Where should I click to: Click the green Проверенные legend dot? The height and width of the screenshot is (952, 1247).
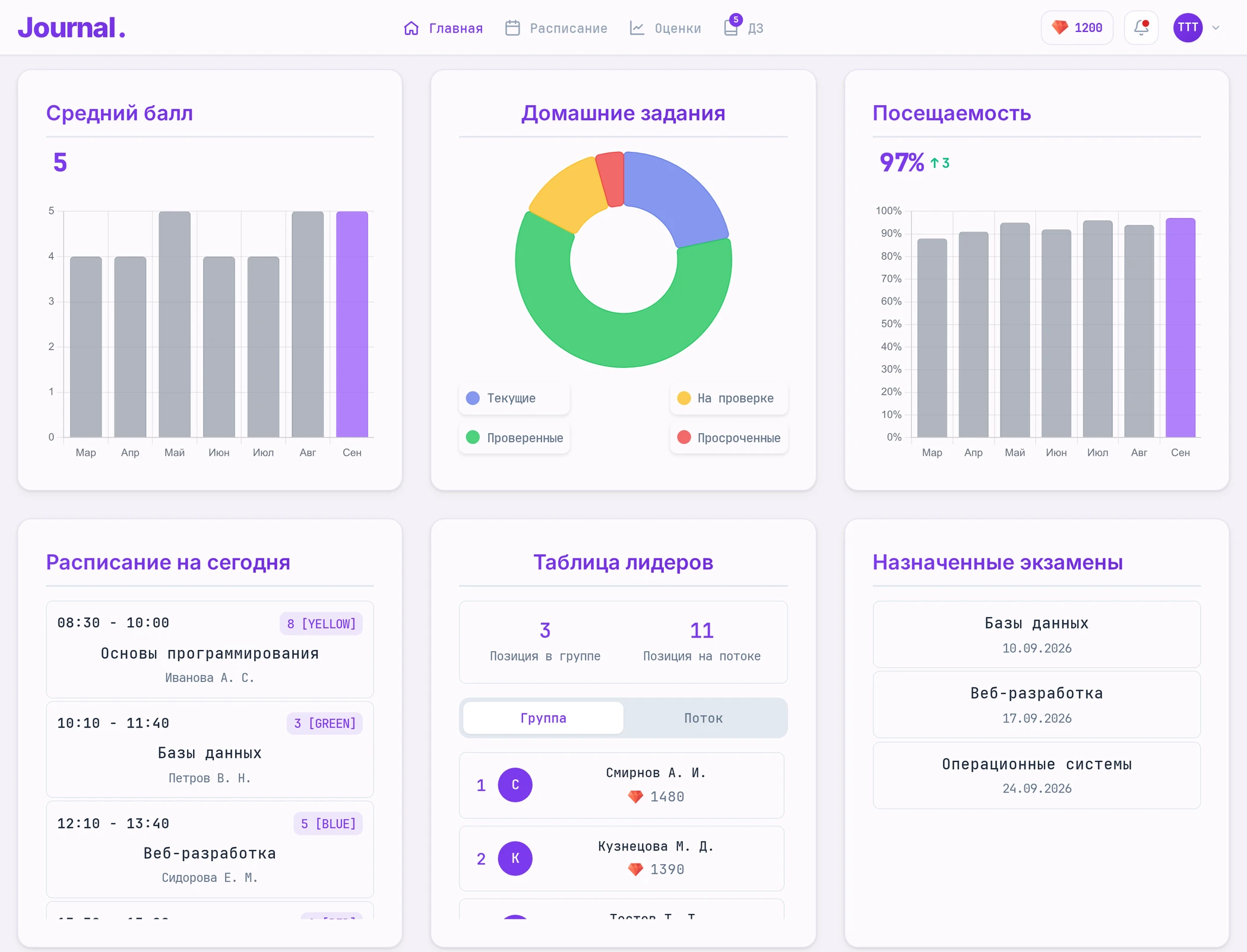click(473, 437)
